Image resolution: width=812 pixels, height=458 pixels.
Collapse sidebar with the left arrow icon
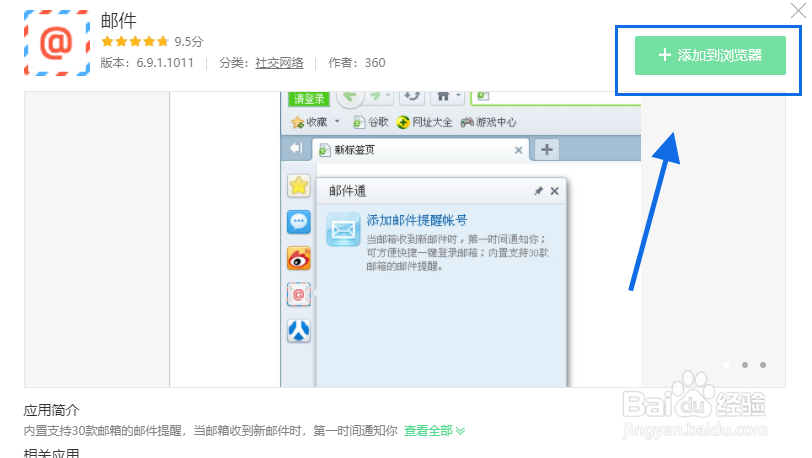tap(296, 149)
